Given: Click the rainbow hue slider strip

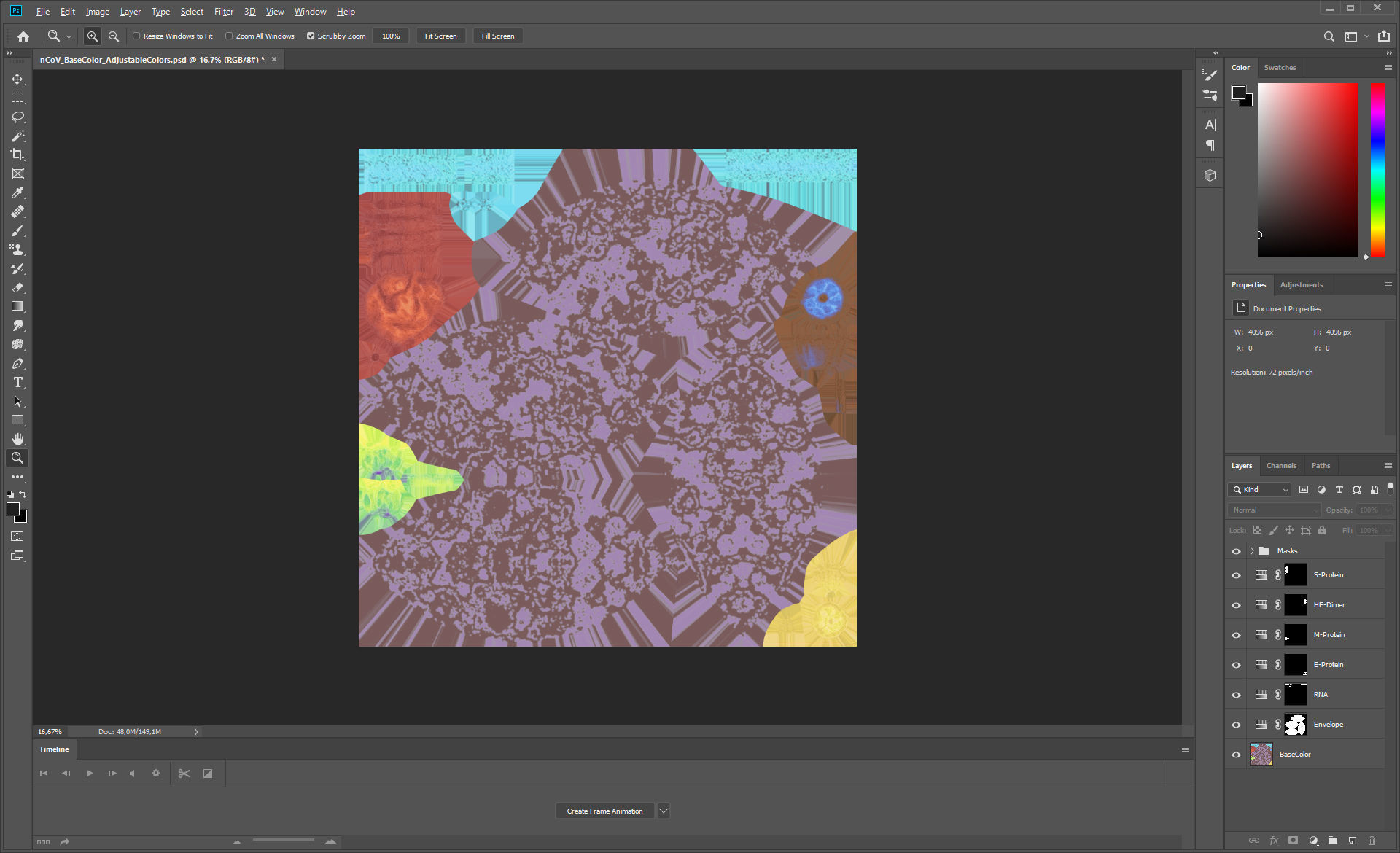Looking at the screenshot, I should [x=1377, y=170].
